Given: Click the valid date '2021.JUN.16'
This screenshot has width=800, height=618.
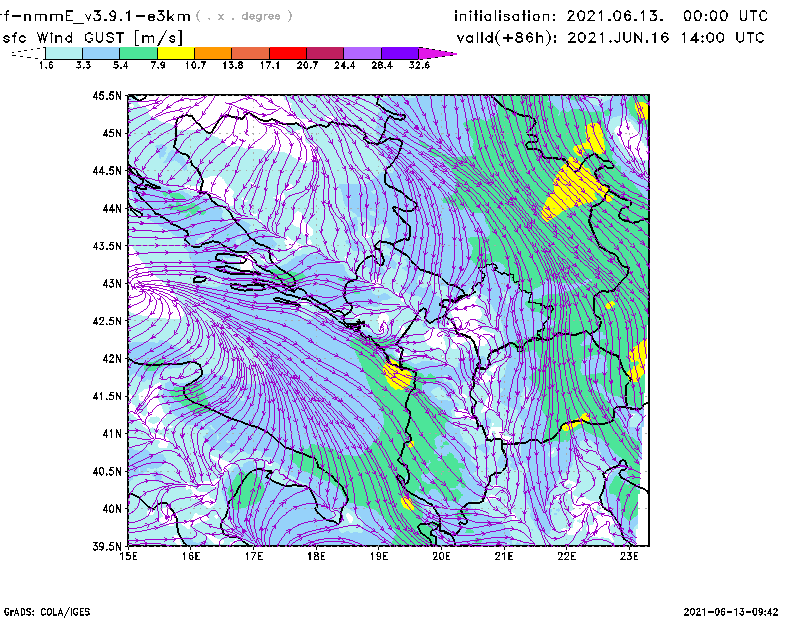Looking at the screenshot, I should [x=618, y=38].
